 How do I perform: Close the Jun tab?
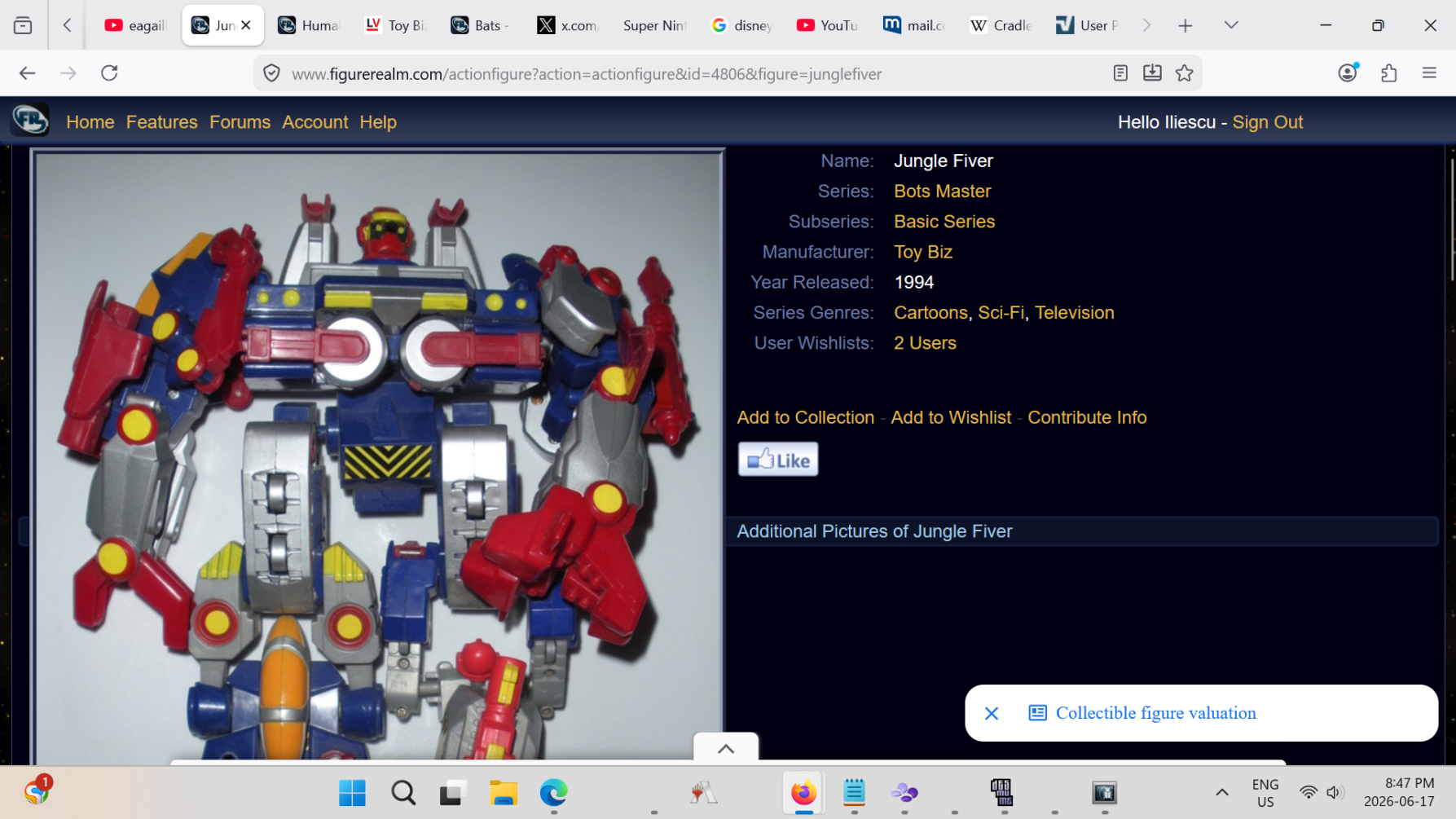pos(246,25)
